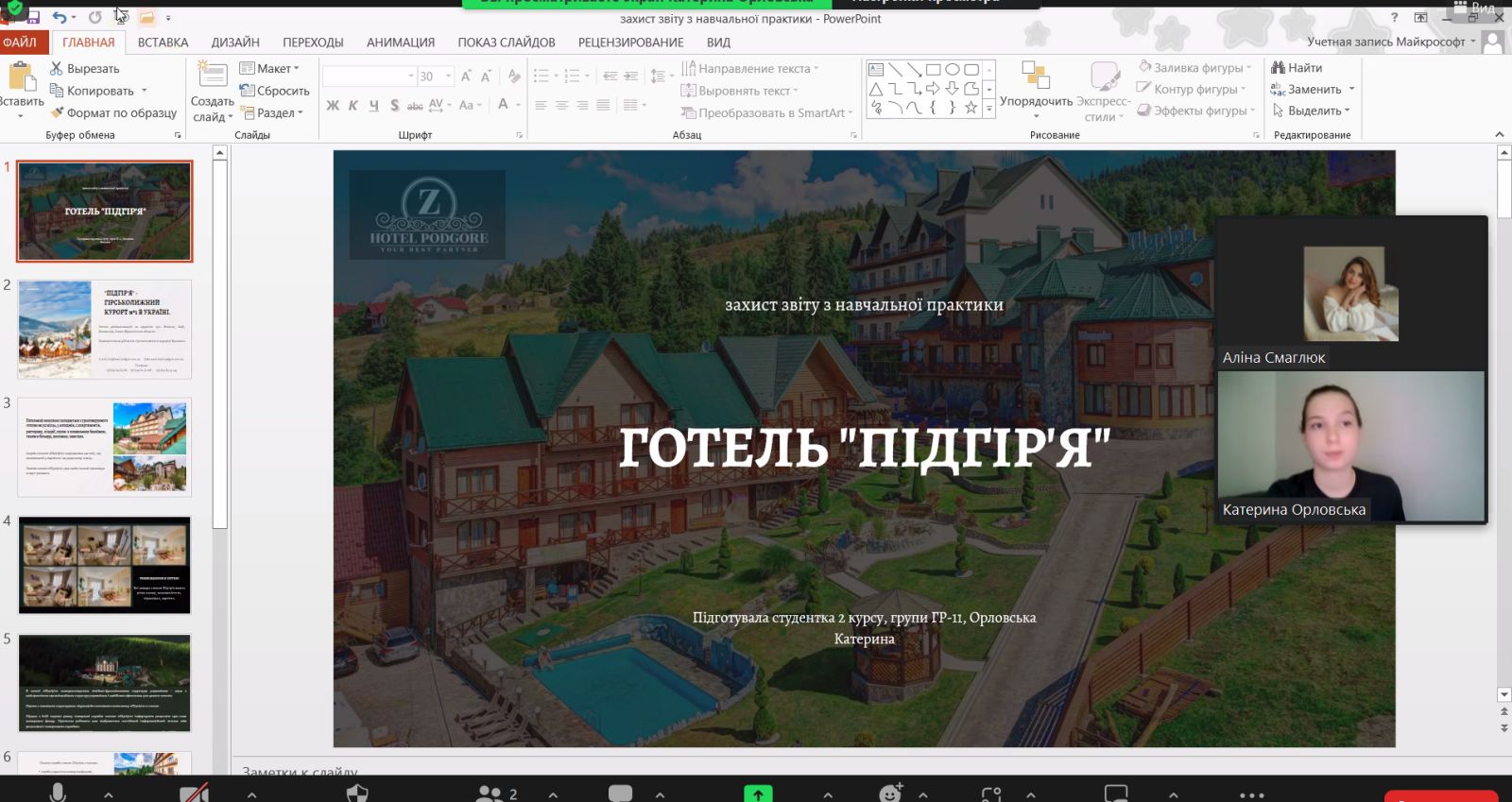Open Zoom chat bubble icon
1512x802 pixels.
[620, 793]
